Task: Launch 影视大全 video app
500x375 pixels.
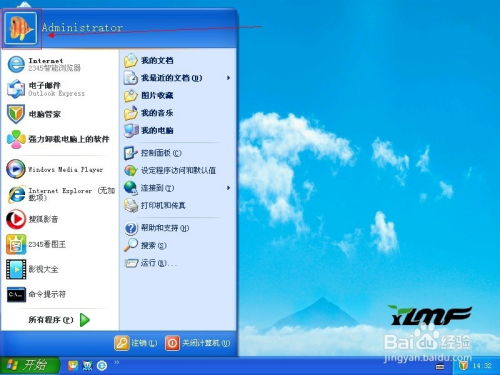Action: [x=16, y=269]
